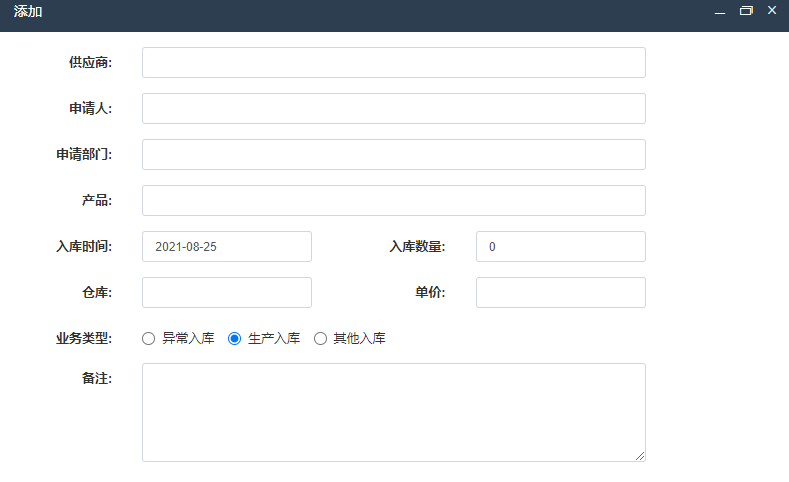The image size is (789, 482).
Task: Click the 业务类型 label
Action: (84, 339)
